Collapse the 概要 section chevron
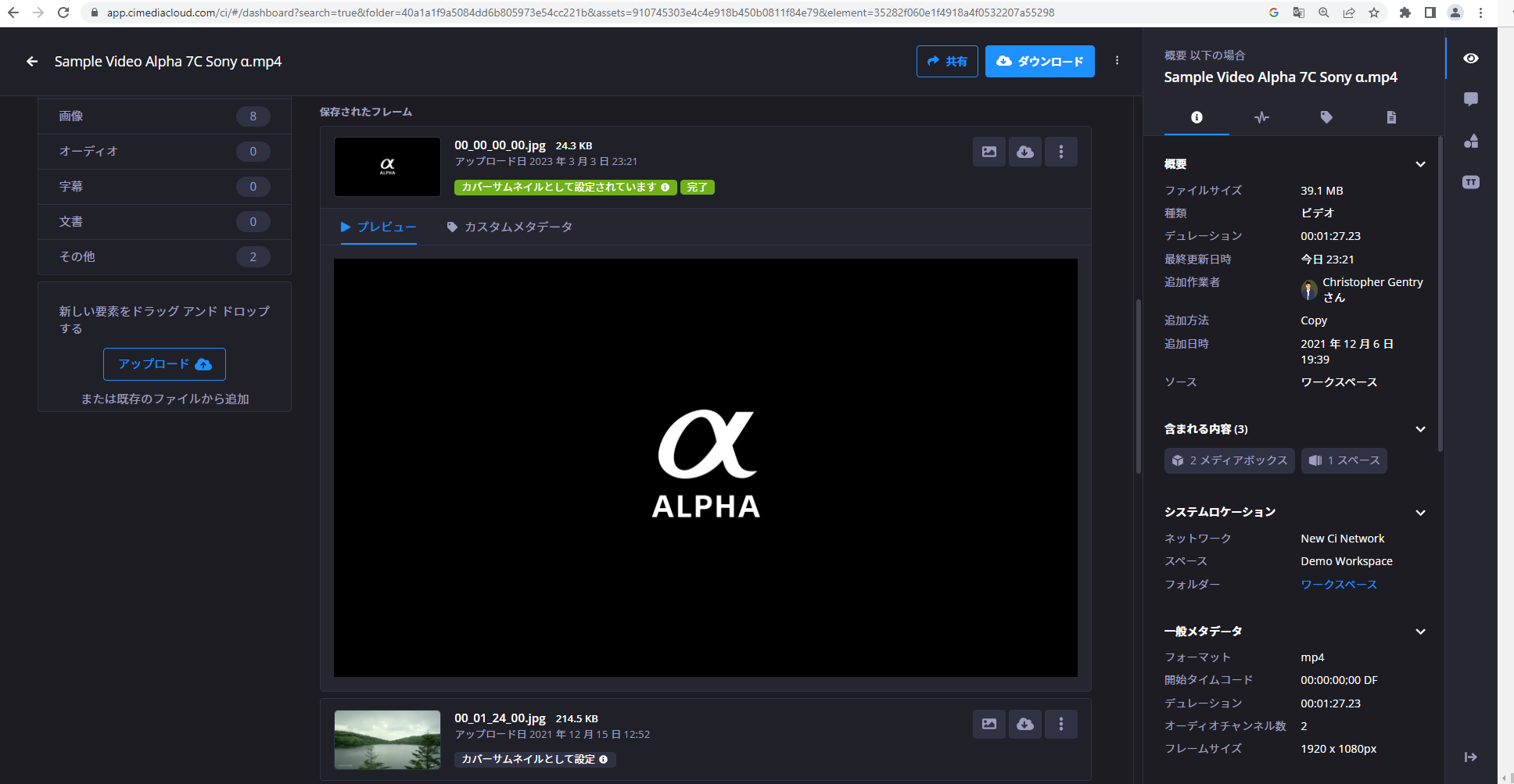1514x784 pixels. pyautogui.click(x=1420, y=164)
